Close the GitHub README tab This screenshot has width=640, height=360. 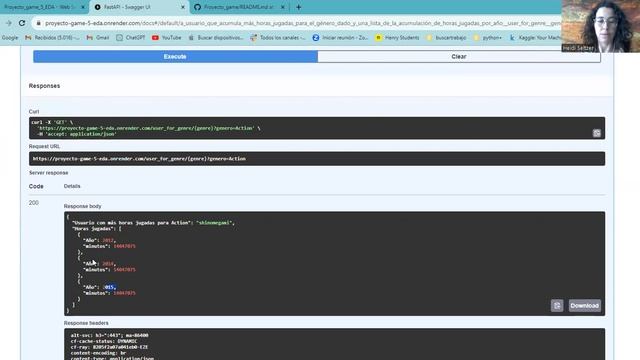coord(282,7)
